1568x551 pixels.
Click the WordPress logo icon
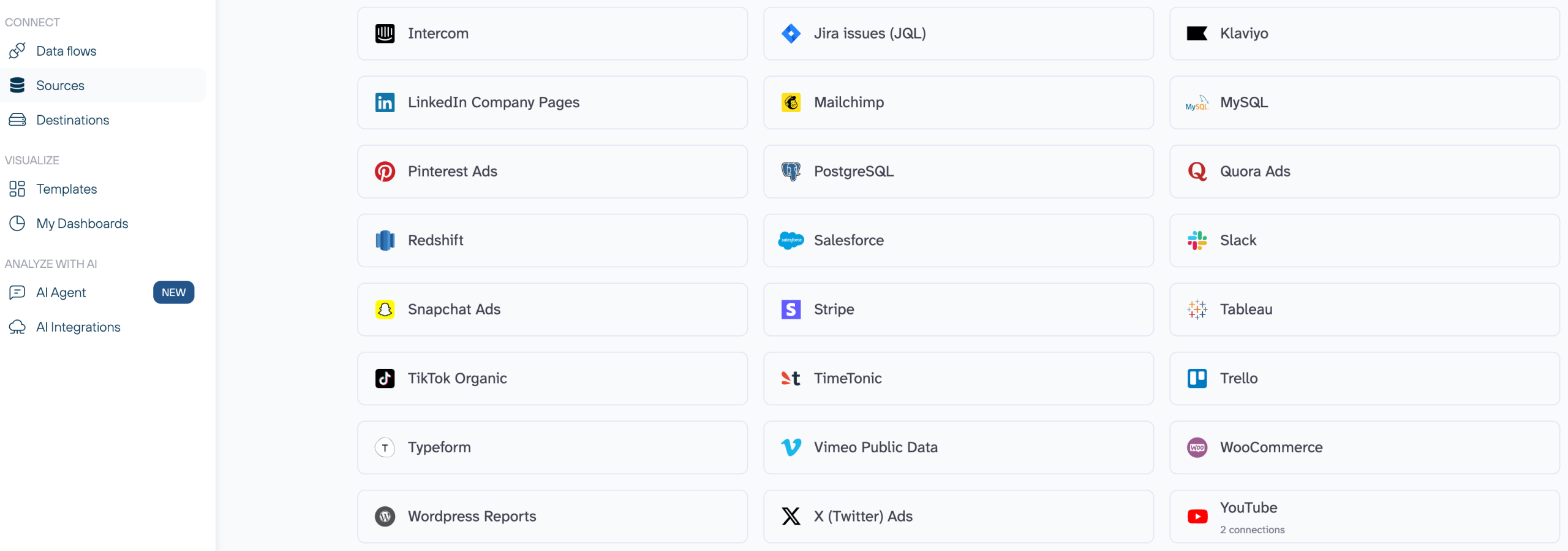point(385,517)
